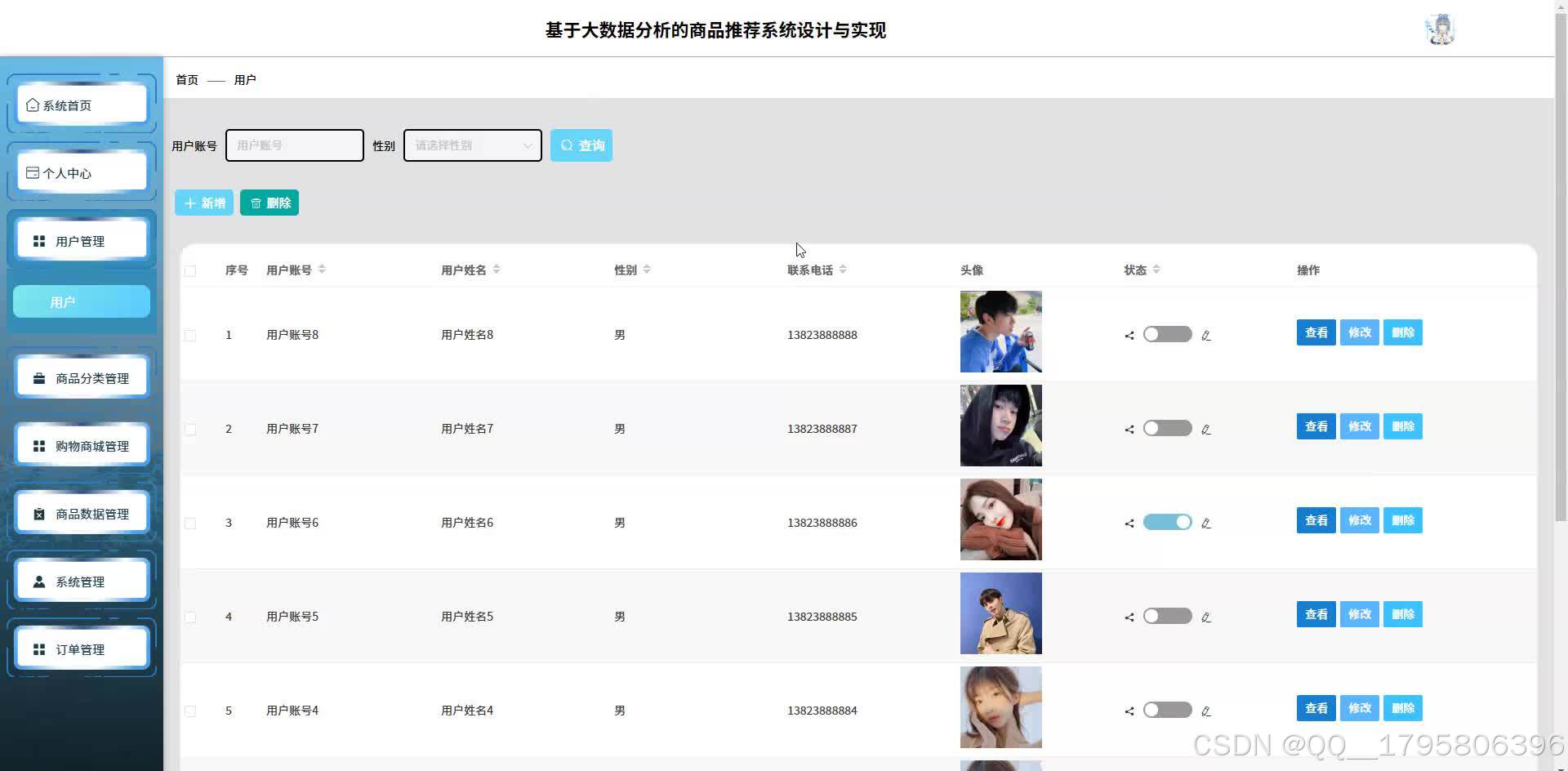Click the 查询 search button
This screenshot has height=771, width=1568.
pos(581,145)
